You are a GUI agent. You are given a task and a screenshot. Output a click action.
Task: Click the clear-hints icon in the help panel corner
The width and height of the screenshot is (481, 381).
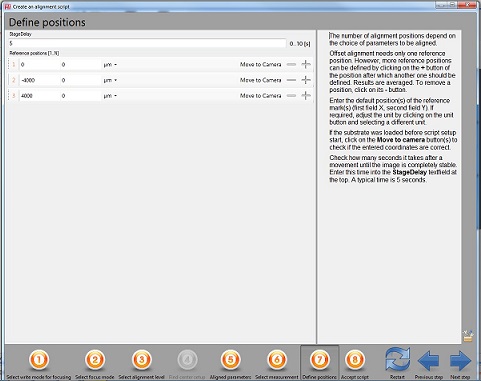(x=468, y=336)
